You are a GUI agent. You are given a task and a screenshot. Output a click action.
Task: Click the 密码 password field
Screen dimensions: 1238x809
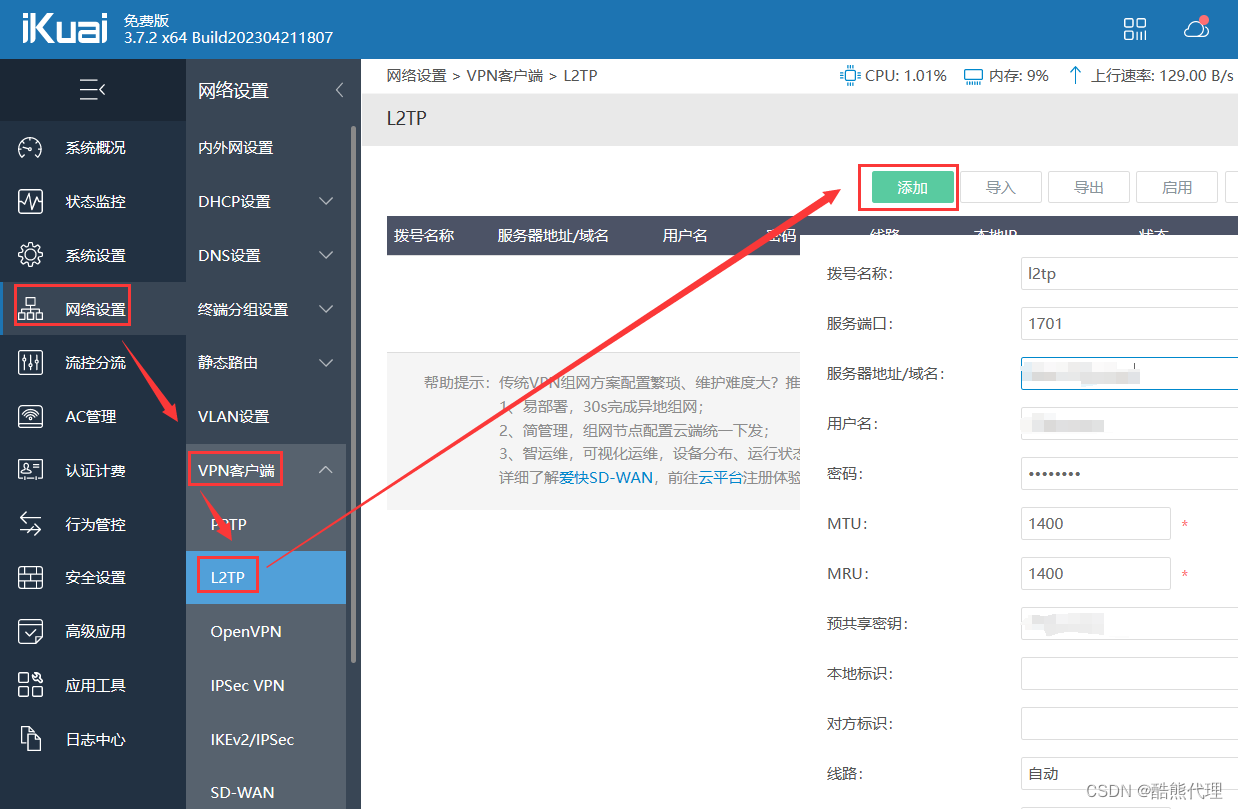(x=1129, y=473)
